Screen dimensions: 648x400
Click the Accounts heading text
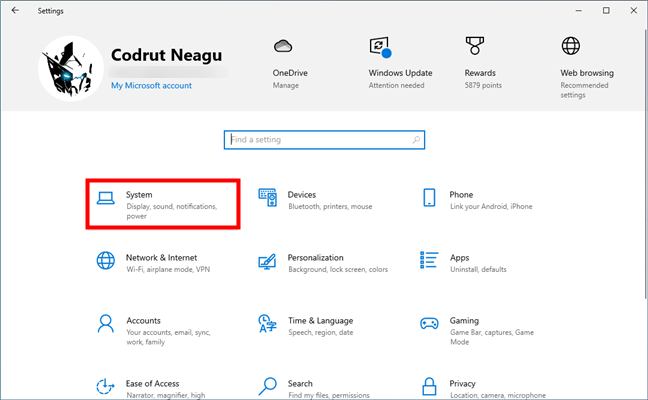coord(143,321)
